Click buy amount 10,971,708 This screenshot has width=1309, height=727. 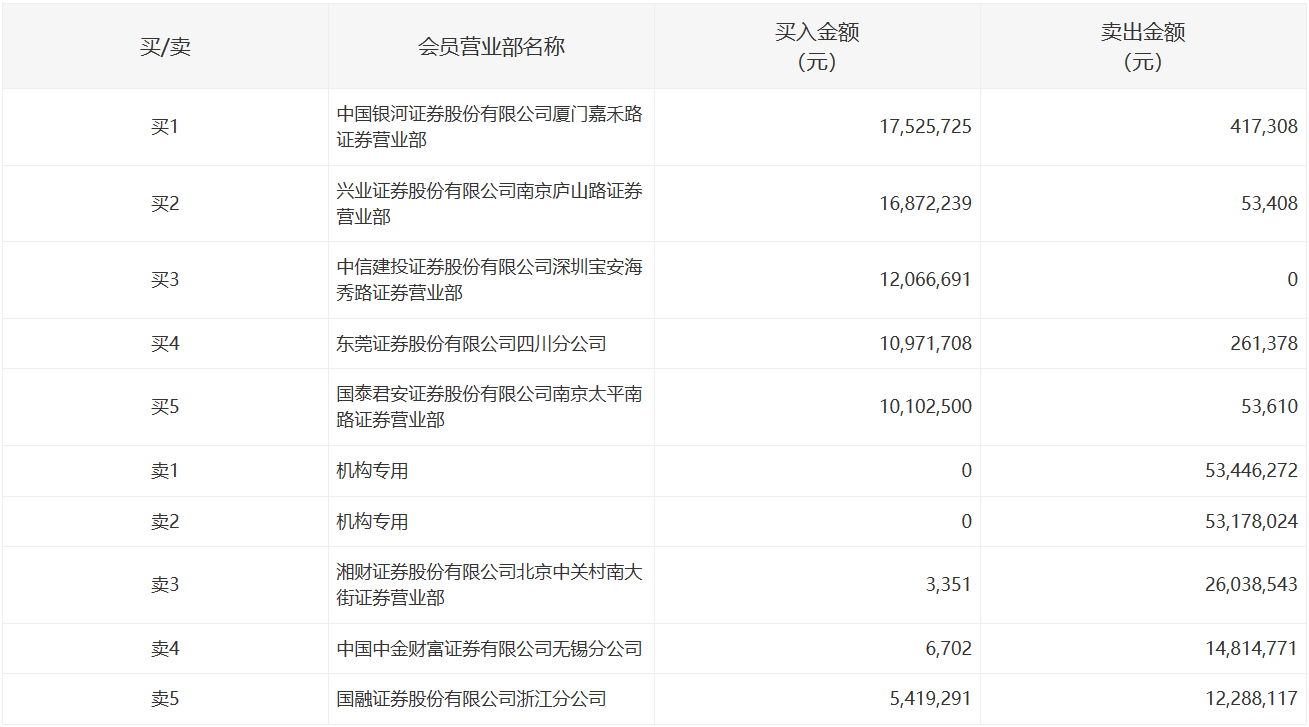click(925, 344)
